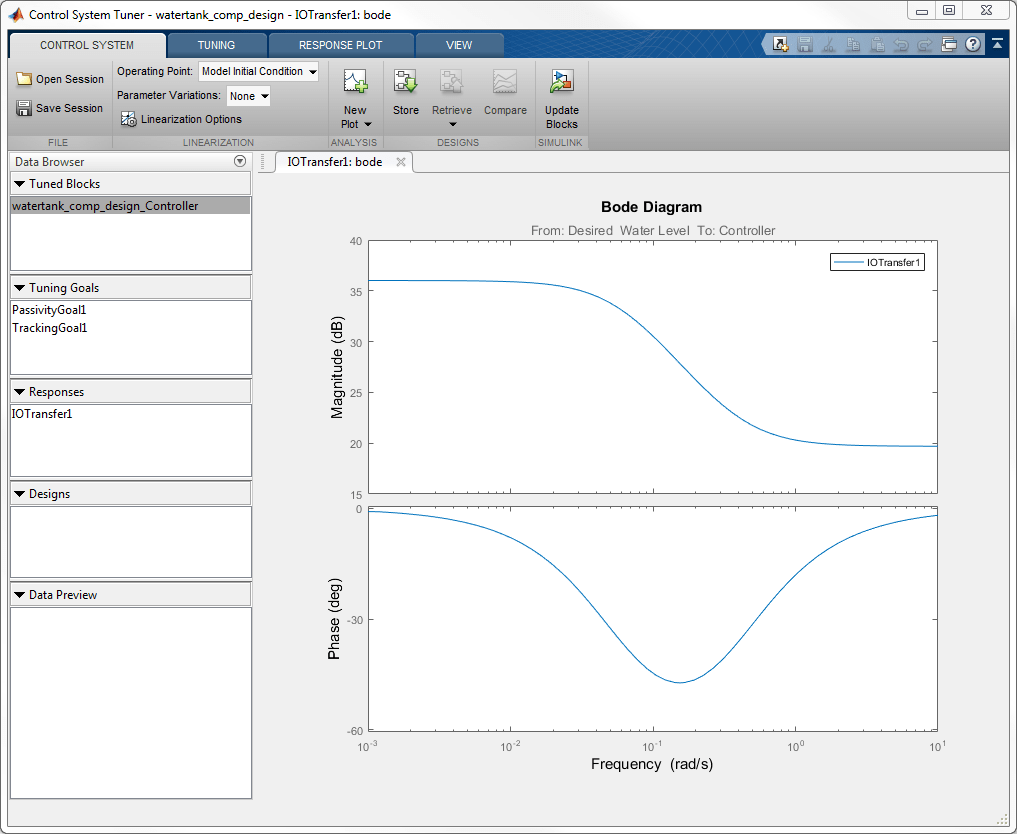Open the Data Browser options menu
The image size is (1017, 834).
pos(240,161)
